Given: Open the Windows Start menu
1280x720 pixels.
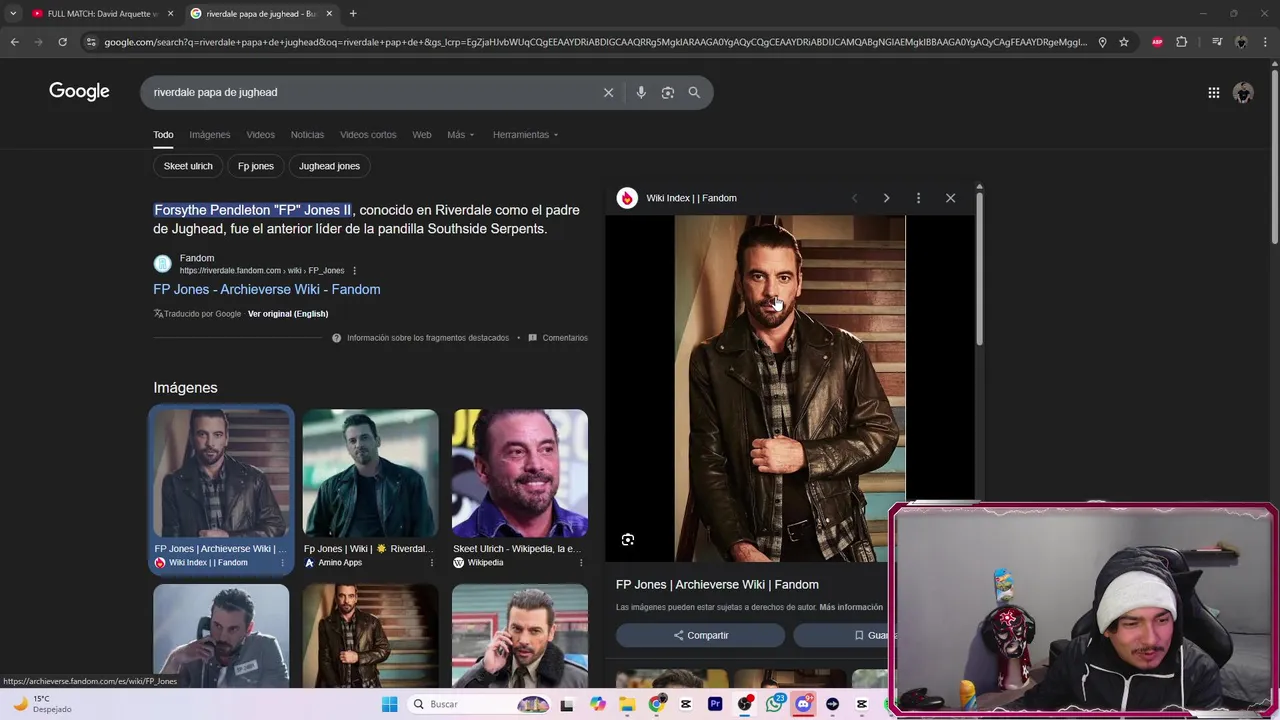Looking at the screenshot, I should pos(389,704).
